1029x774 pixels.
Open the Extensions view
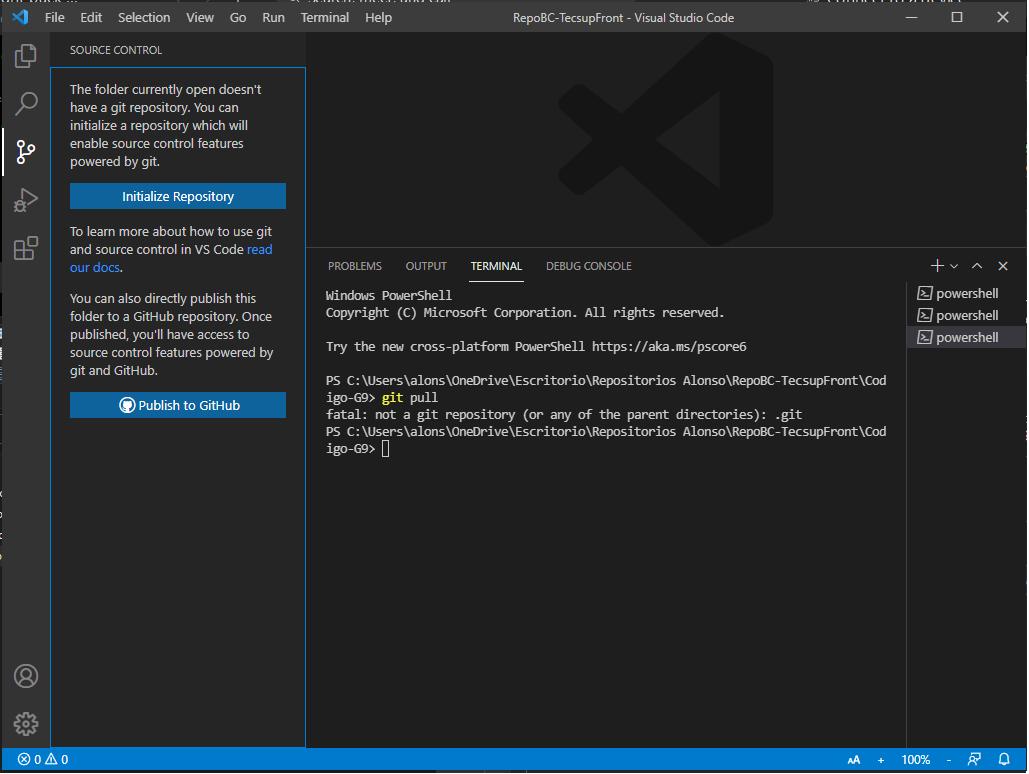point(25,249)
